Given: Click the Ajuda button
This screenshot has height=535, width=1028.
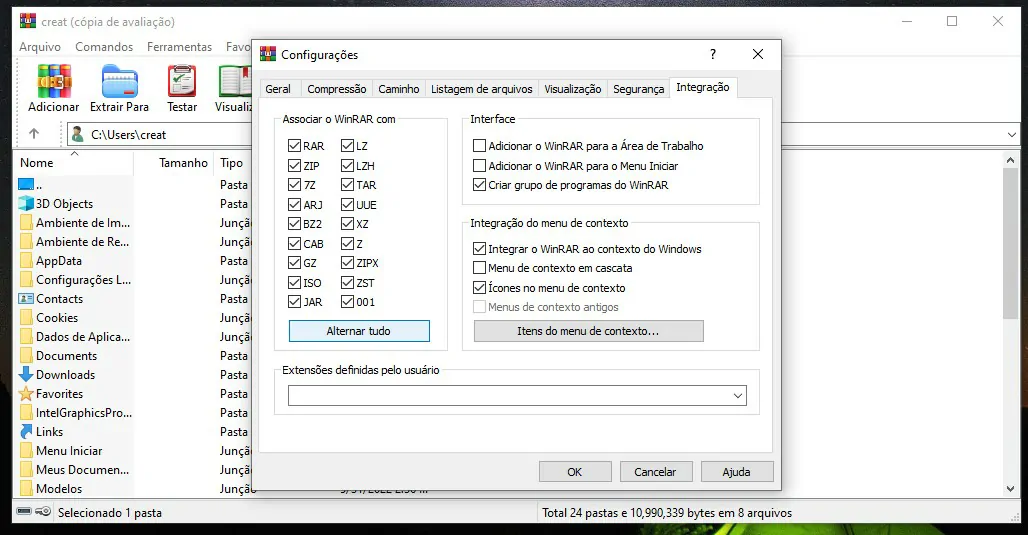Looking at the screenshot, I should (736, 472).
